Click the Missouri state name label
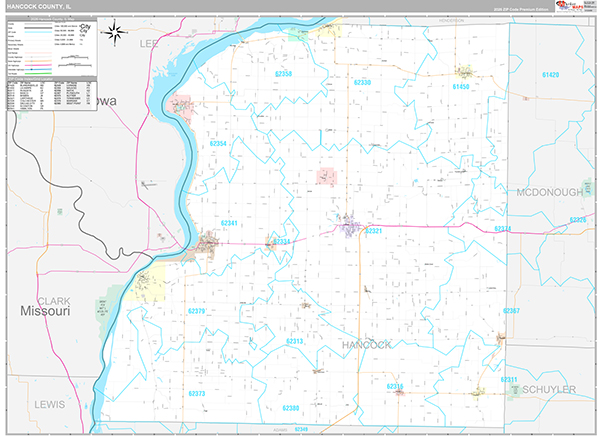This screenshot has height=436, width=600. pyautogui.click(x=45, y=311)
